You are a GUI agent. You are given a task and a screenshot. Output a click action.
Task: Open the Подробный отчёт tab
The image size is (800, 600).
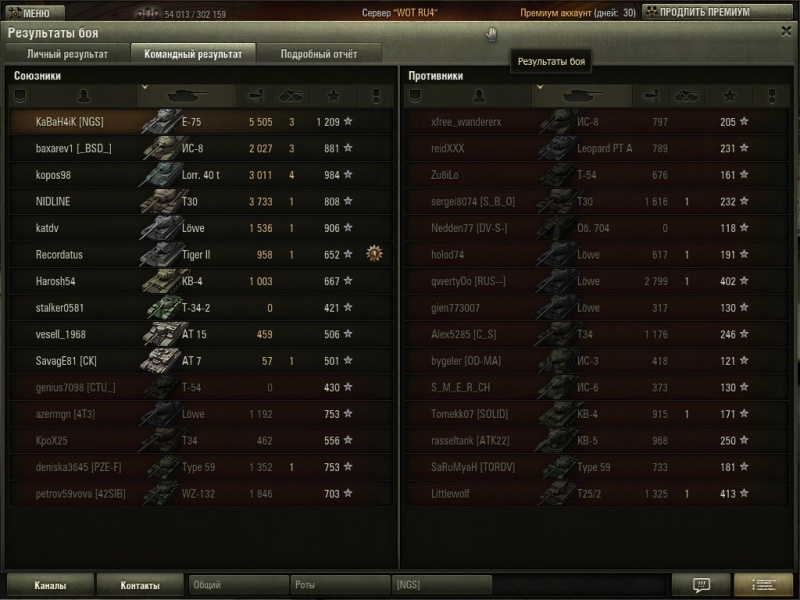coord(317,54)
